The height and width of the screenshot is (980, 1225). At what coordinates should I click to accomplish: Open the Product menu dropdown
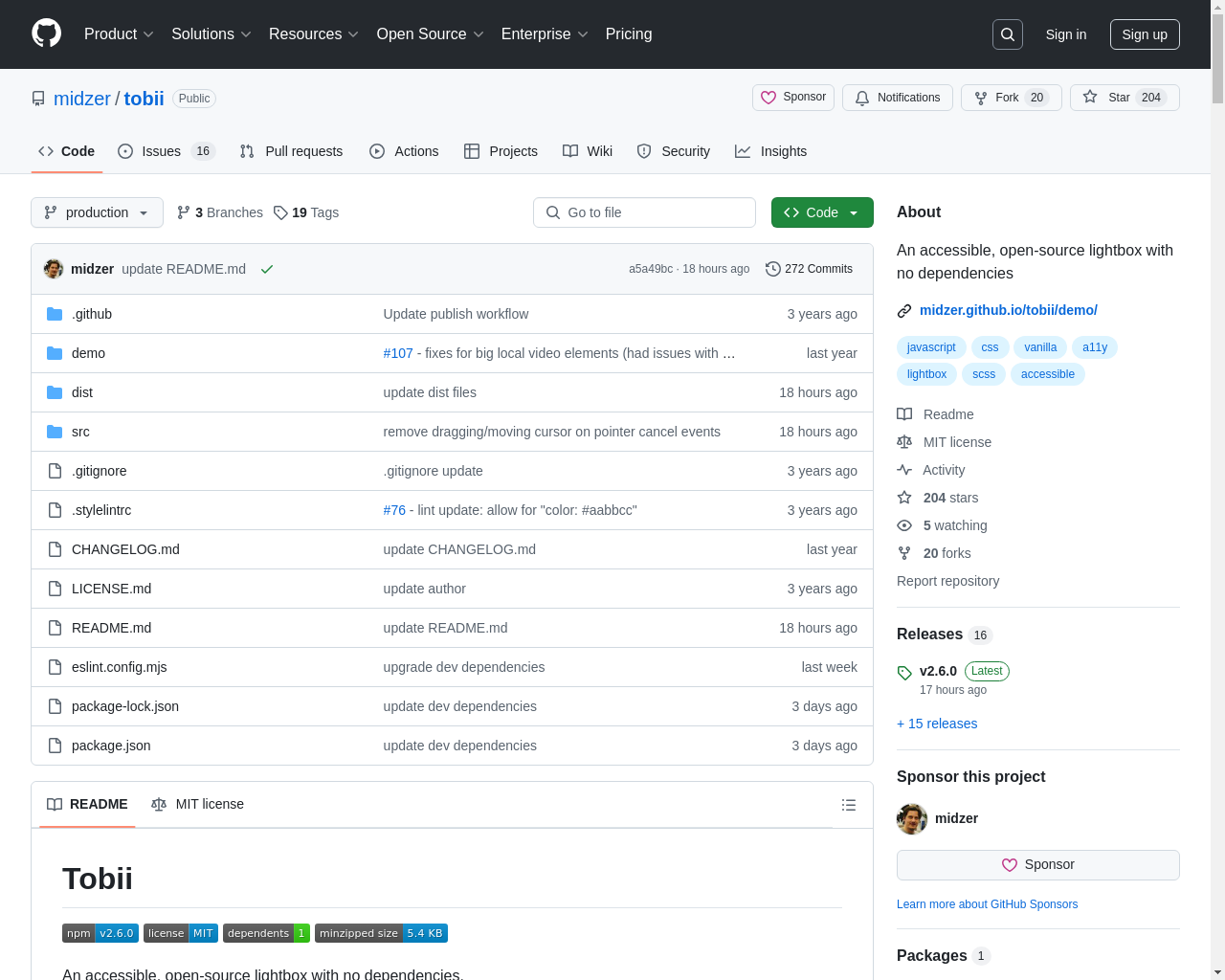(x=119, y=34)
